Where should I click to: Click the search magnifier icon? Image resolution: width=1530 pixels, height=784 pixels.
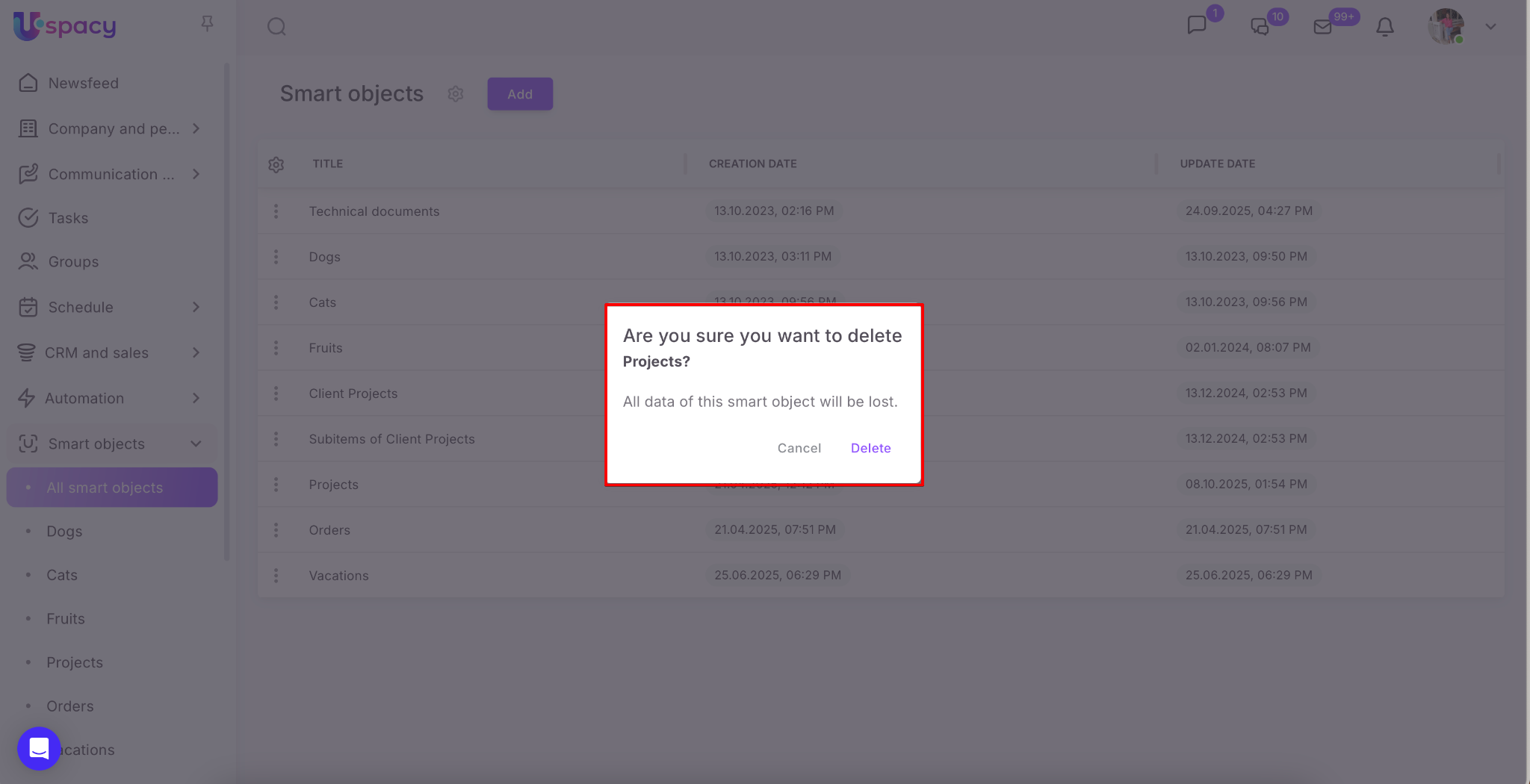(276, 27)
